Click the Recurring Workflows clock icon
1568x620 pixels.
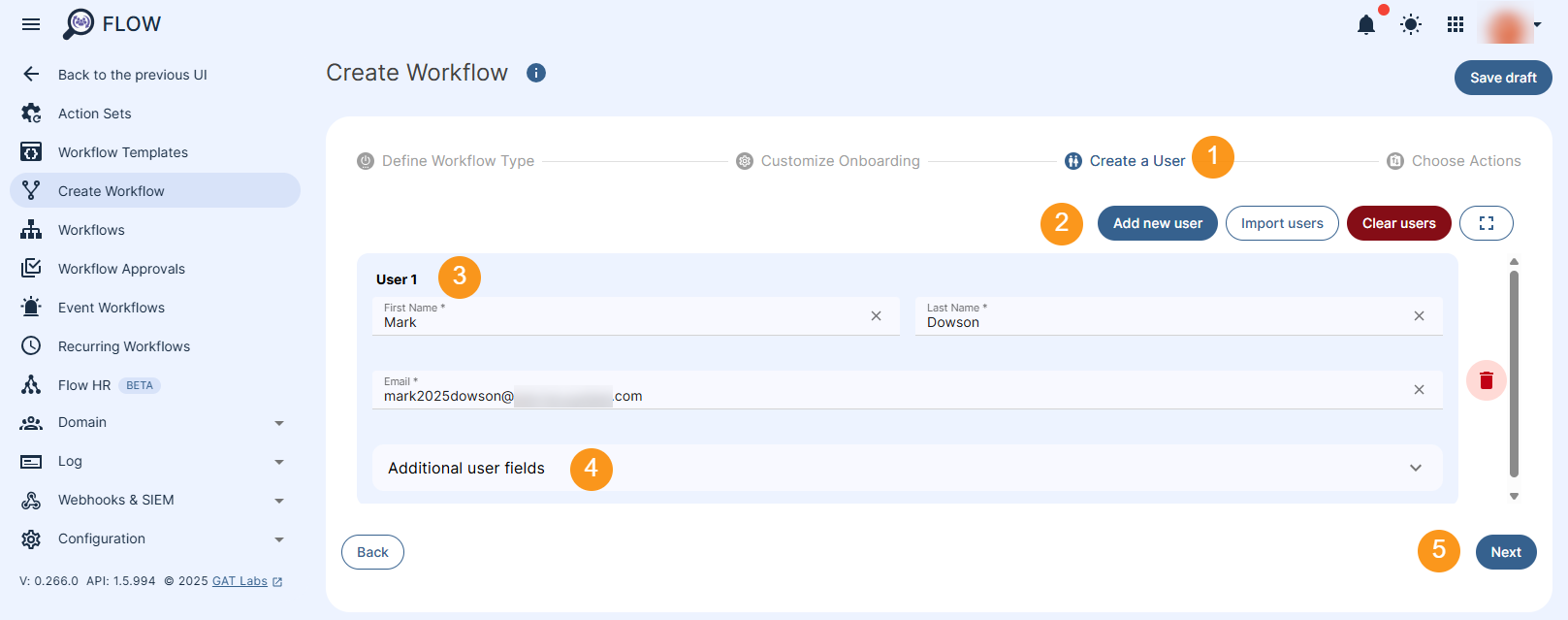tap(31, 345)
